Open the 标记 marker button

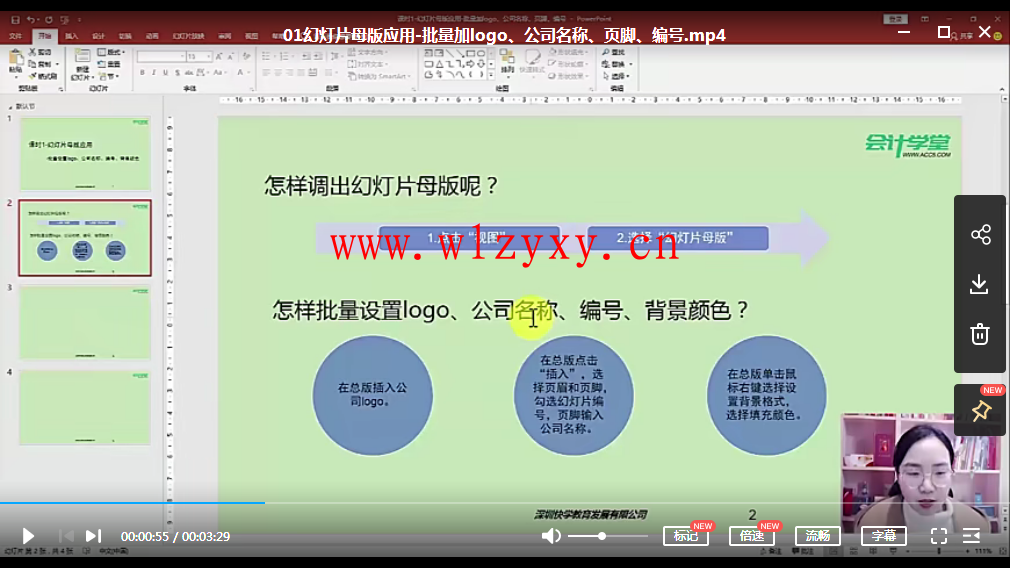pos(686,536)
